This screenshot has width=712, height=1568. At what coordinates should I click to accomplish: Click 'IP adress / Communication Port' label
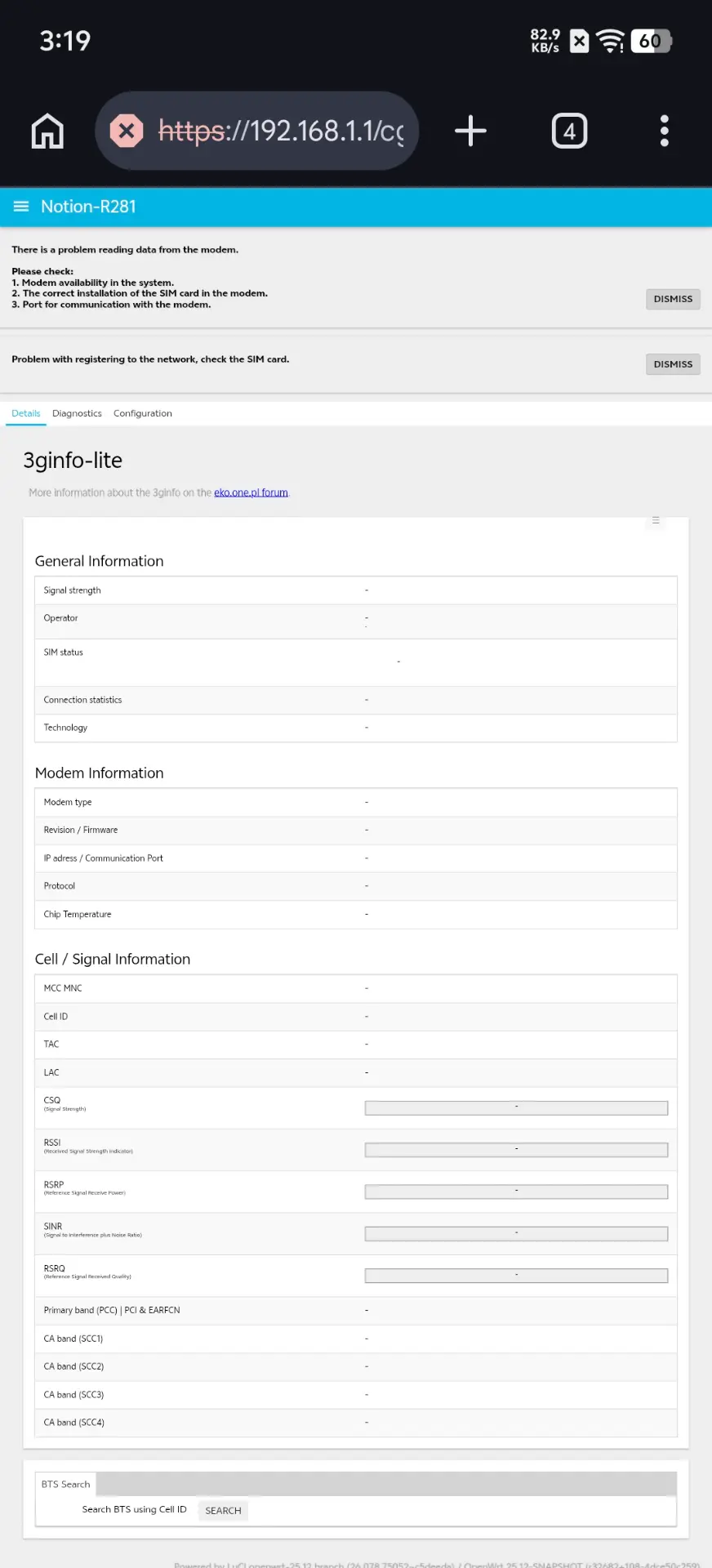(103, 858)
